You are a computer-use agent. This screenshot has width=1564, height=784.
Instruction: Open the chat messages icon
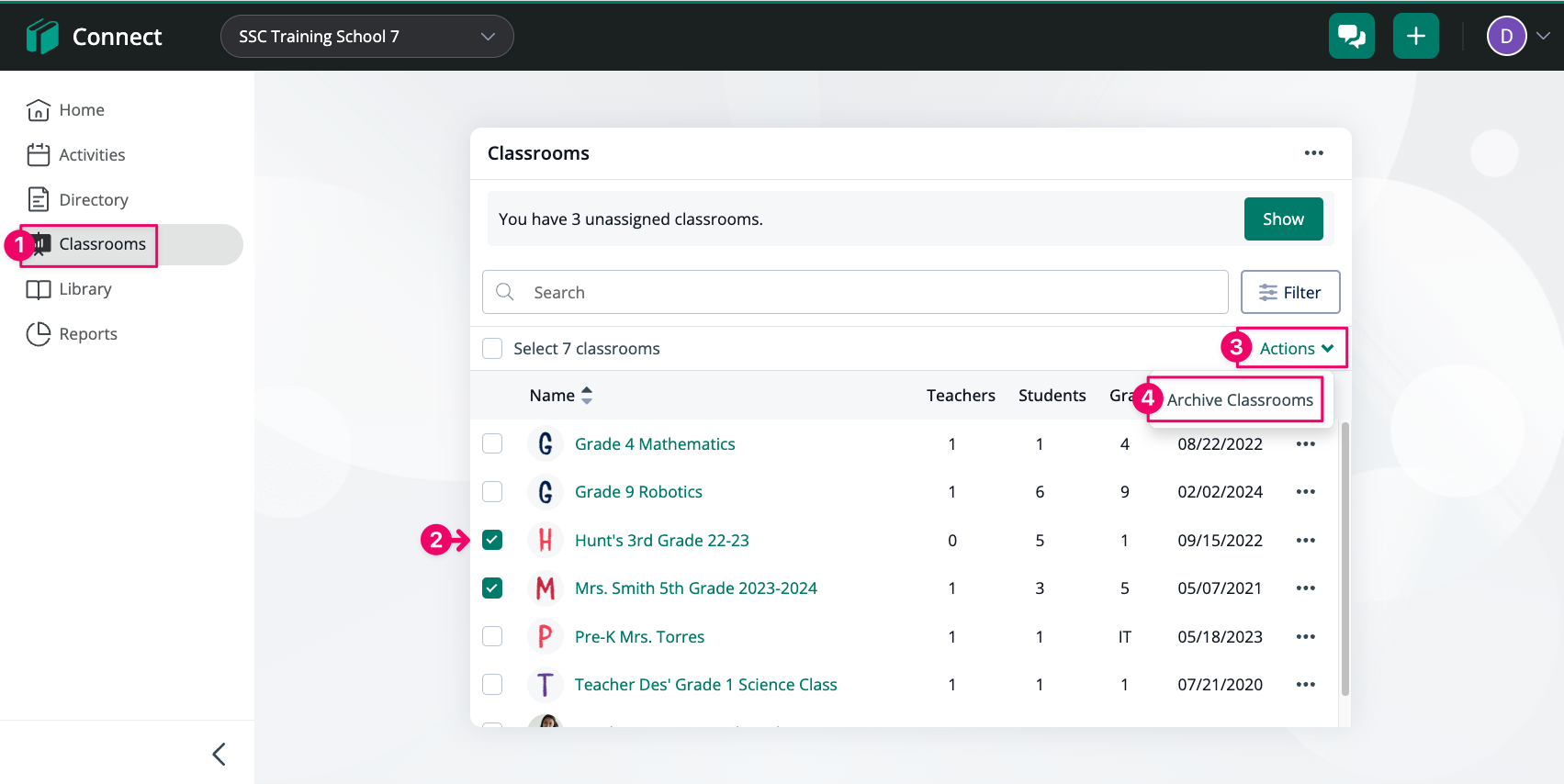coord(1351,36)
